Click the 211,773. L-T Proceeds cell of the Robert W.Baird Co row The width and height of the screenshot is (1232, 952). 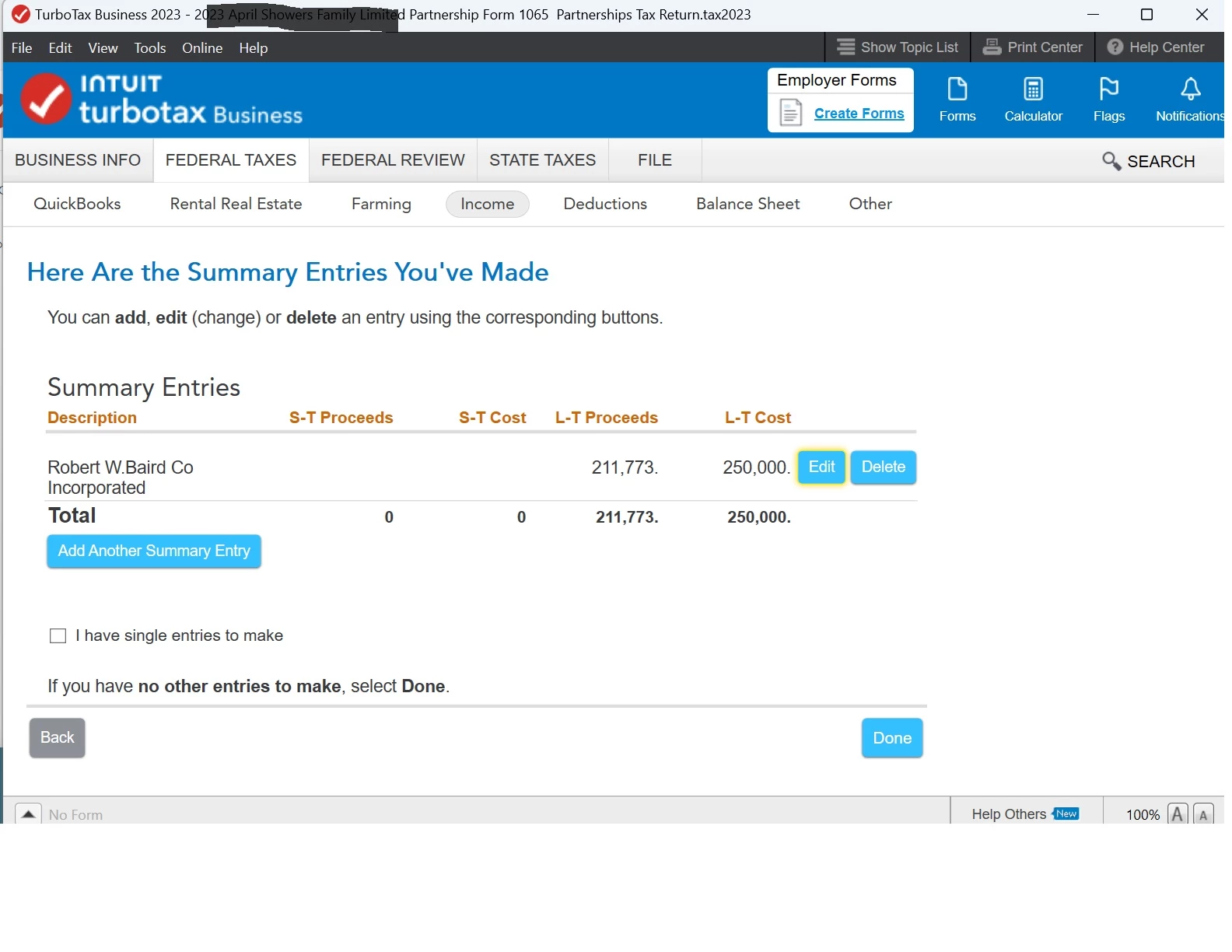(625, 467)
